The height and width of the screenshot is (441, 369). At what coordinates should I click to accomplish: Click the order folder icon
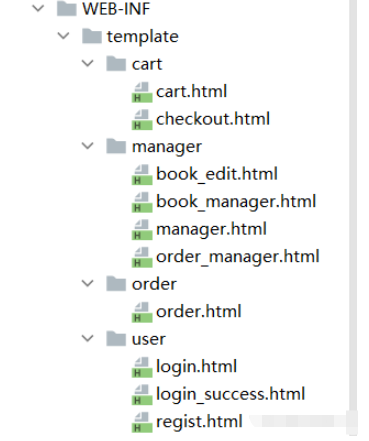[x=116, y=284]
